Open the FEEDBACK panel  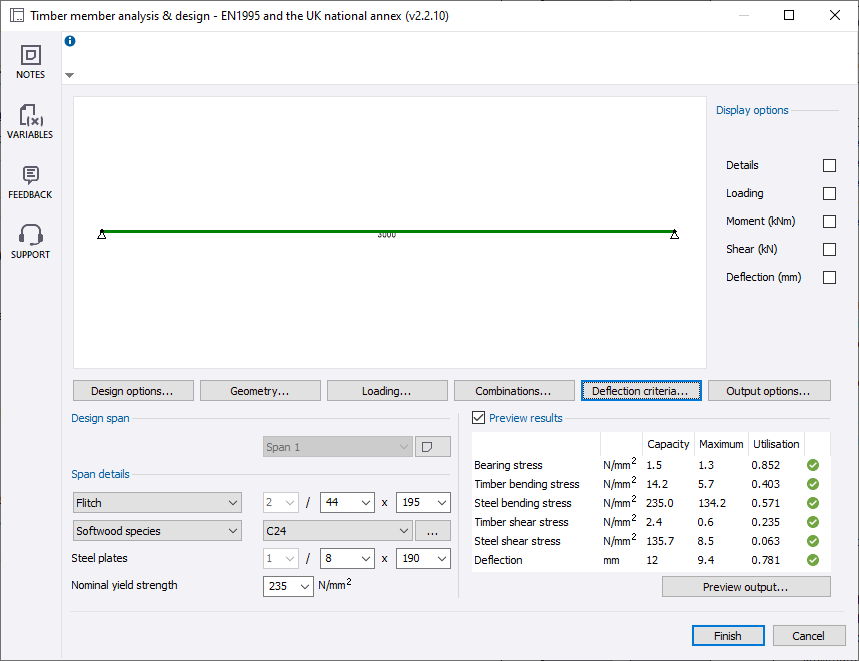pos(30,180)
